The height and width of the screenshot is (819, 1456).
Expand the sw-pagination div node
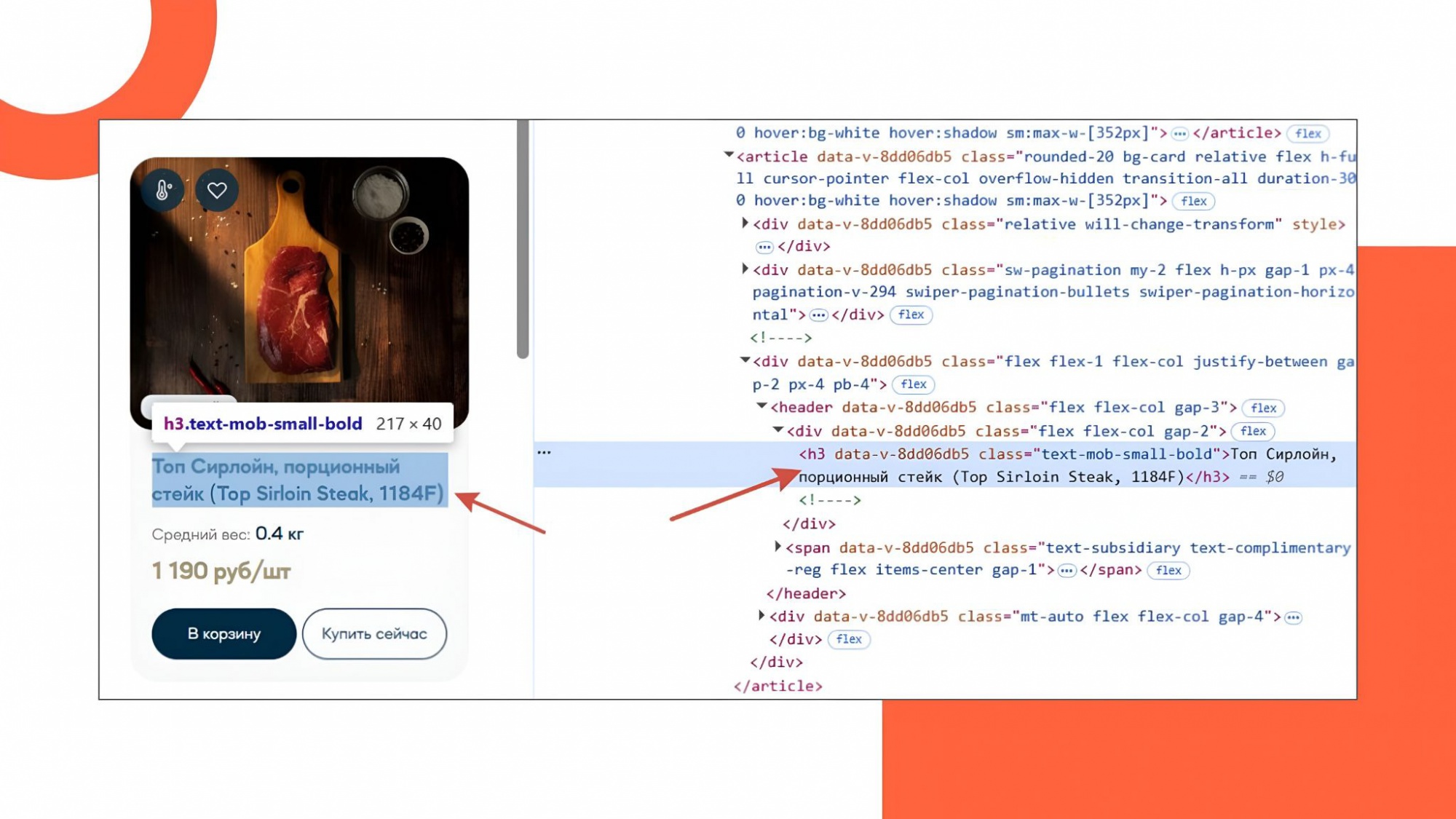pos(745,269)
